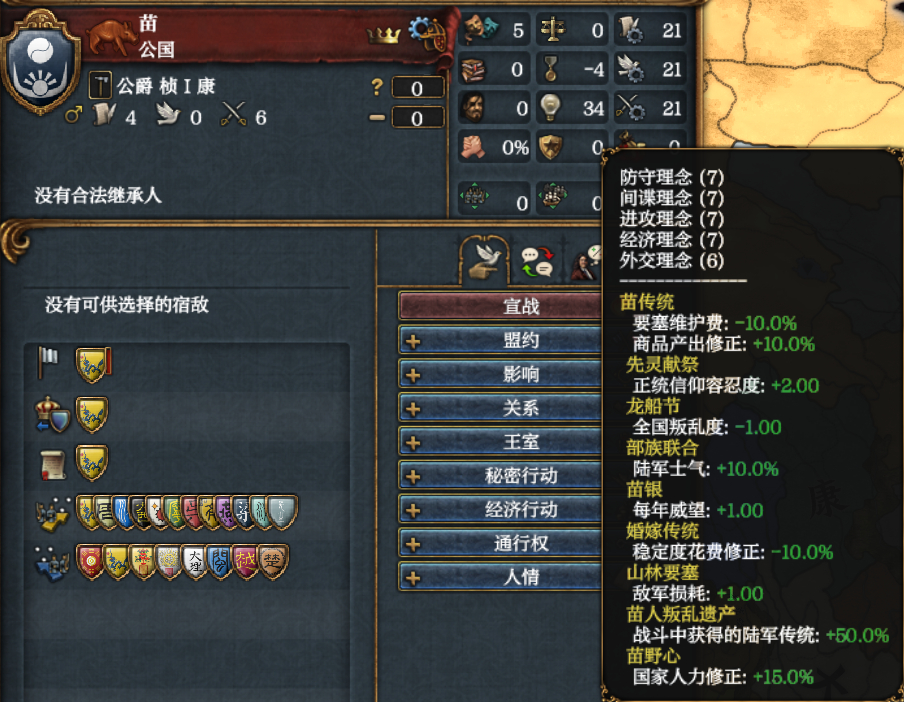Screen dimensions: 904x702
Task: Expand the 盟约 alliance actions section
Action: [500, 340]
